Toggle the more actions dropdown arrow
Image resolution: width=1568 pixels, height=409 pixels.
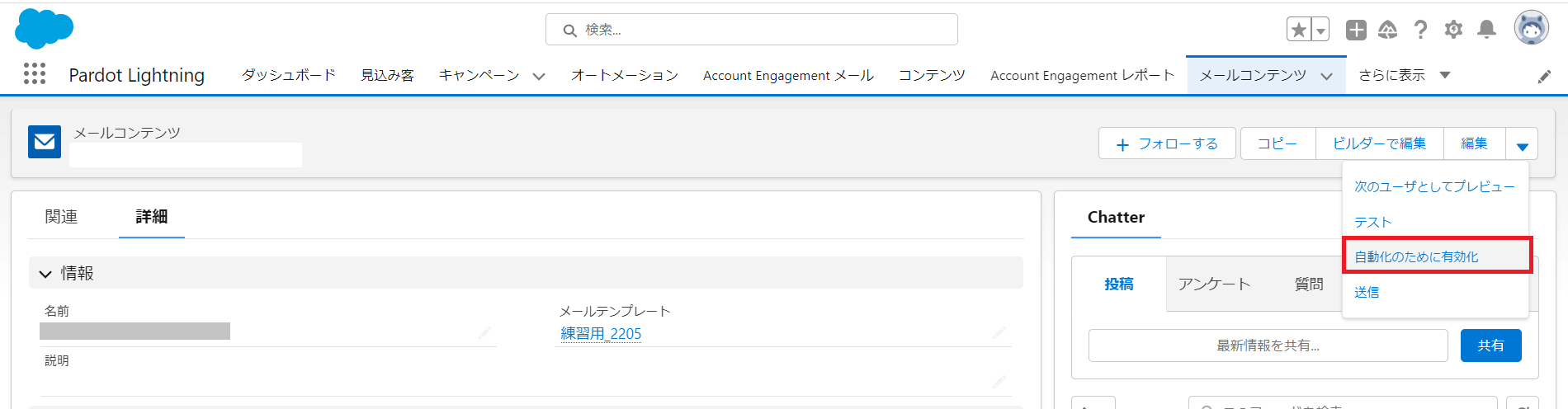point(1522,144)
